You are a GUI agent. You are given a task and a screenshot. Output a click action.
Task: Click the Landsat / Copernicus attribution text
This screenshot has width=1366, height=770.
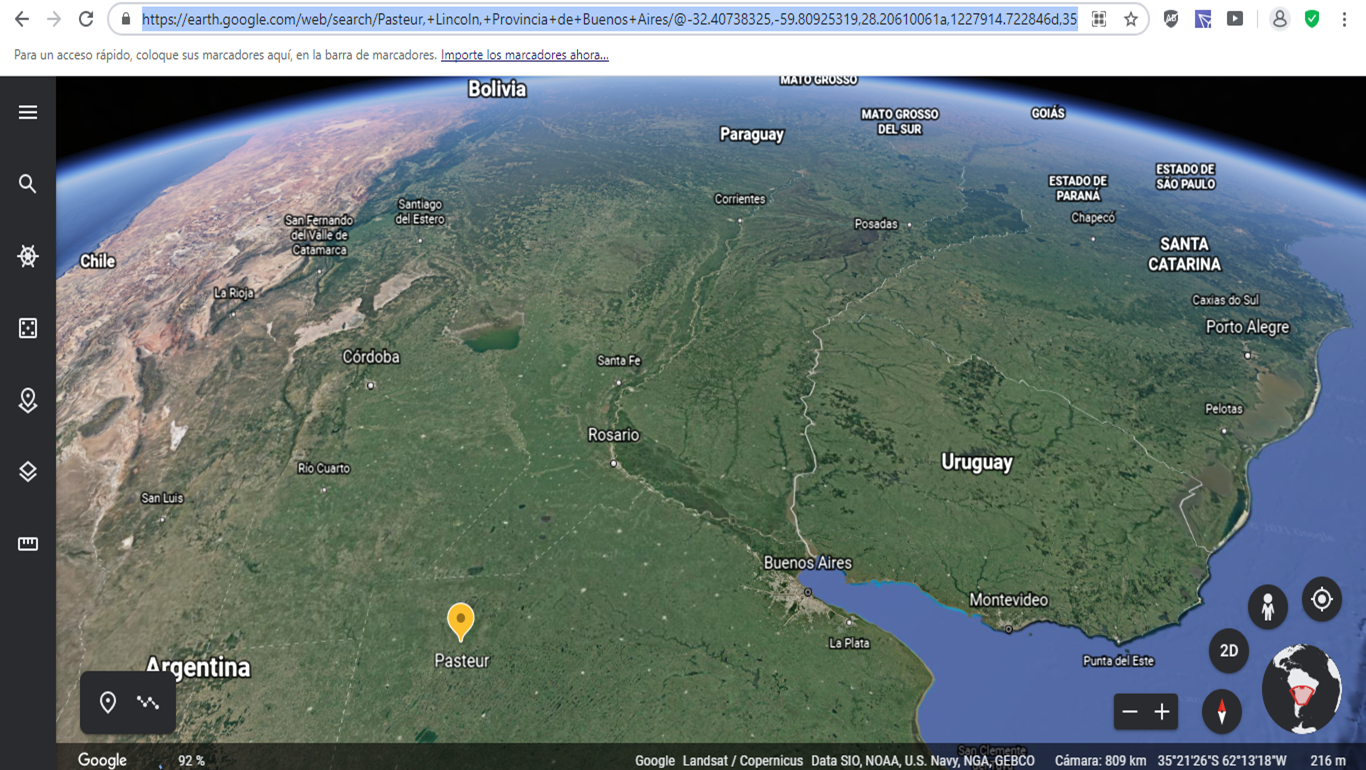[743, 761]
